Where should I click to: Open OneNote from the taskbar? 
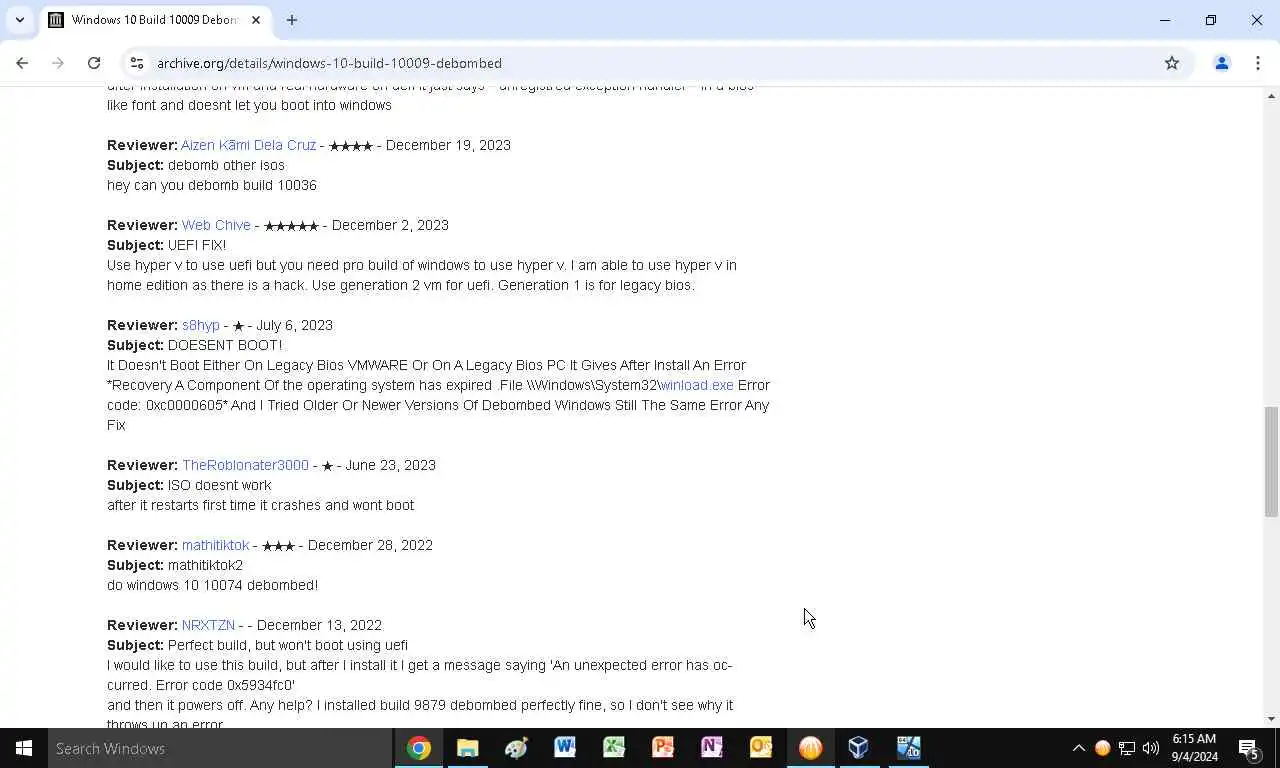[712, 748]
